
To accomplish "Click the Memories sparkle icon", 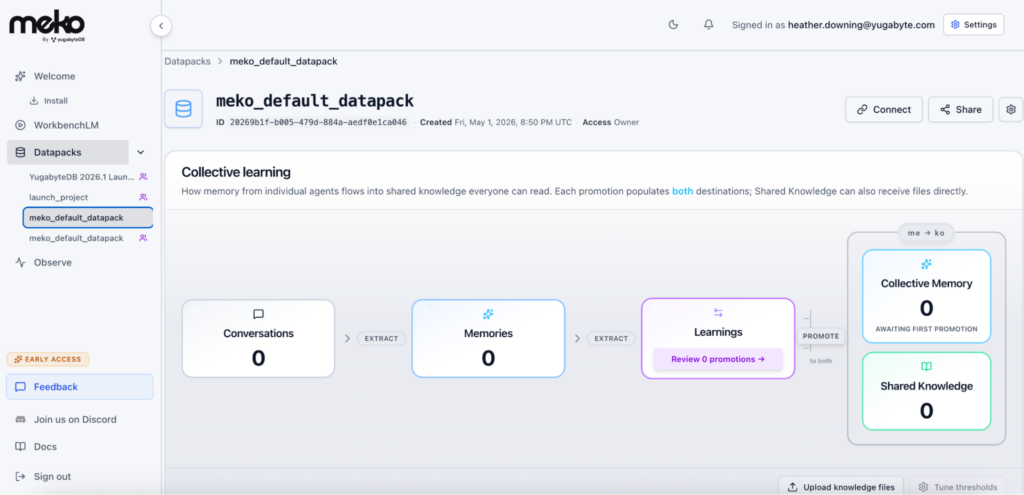I will click(488, 314).
